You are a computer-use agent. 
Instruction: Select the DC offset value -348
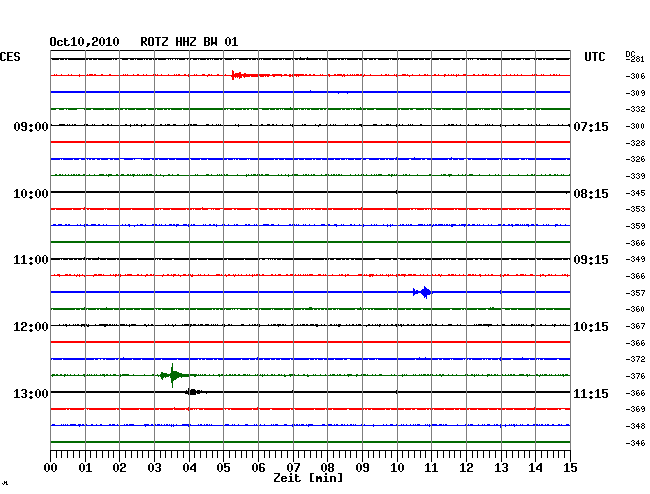click(x=635, y=426)
